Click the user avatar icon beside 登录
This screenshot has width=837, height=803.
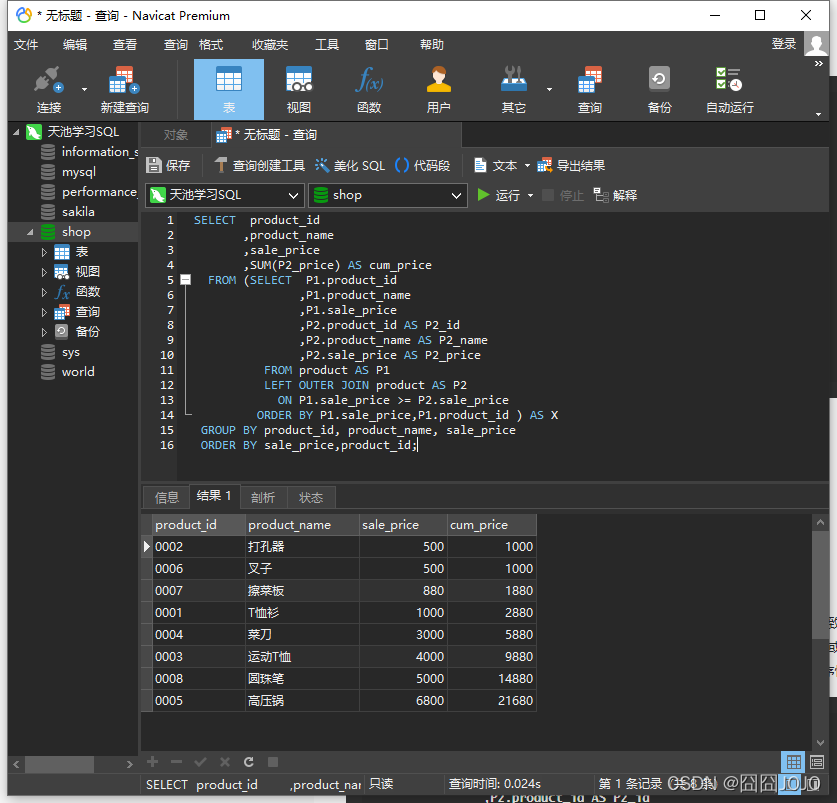click(816, 44)
